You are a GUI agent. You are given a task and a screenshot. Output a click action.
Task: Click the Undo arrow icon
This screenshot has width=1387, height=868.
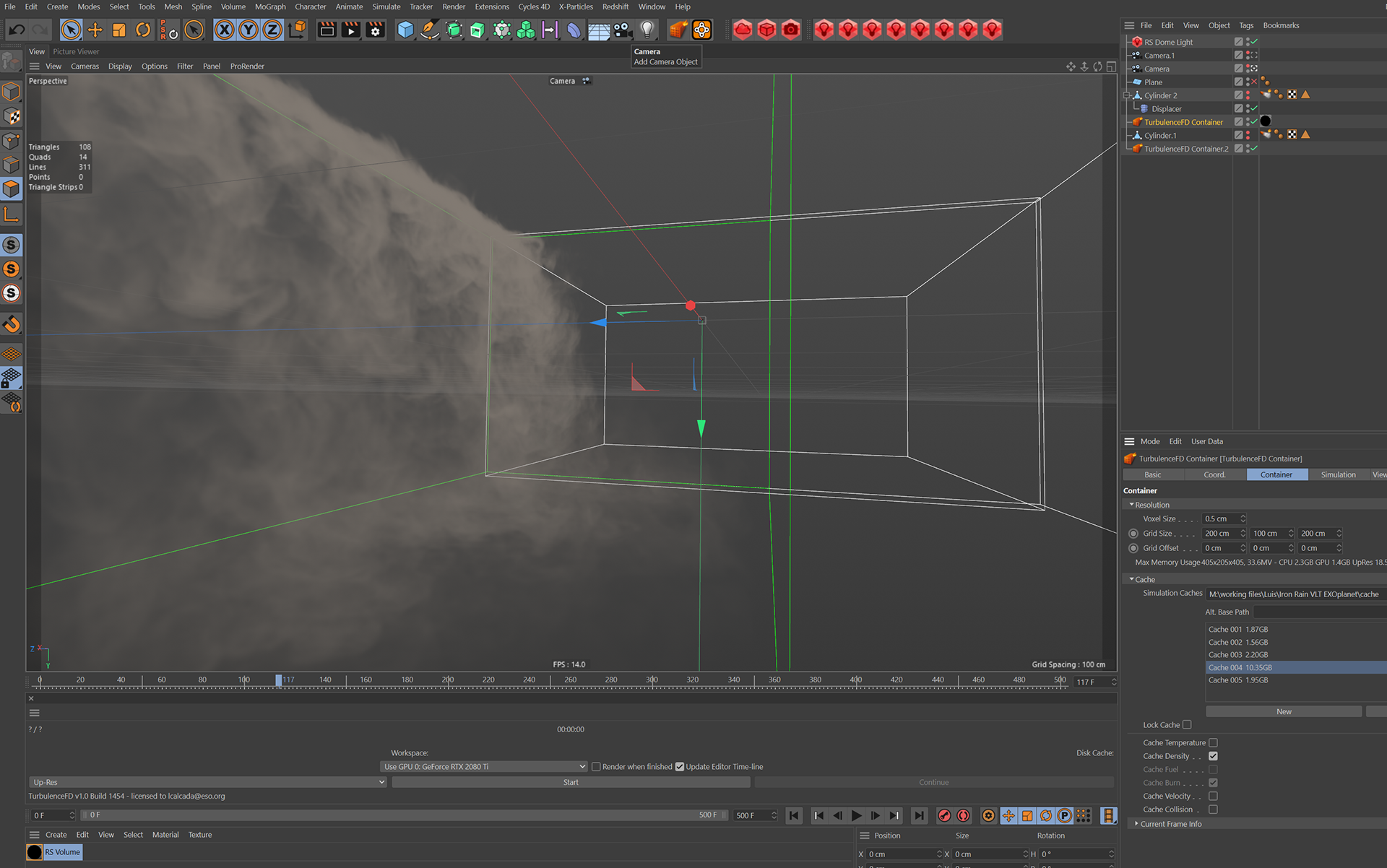[17, 30]
